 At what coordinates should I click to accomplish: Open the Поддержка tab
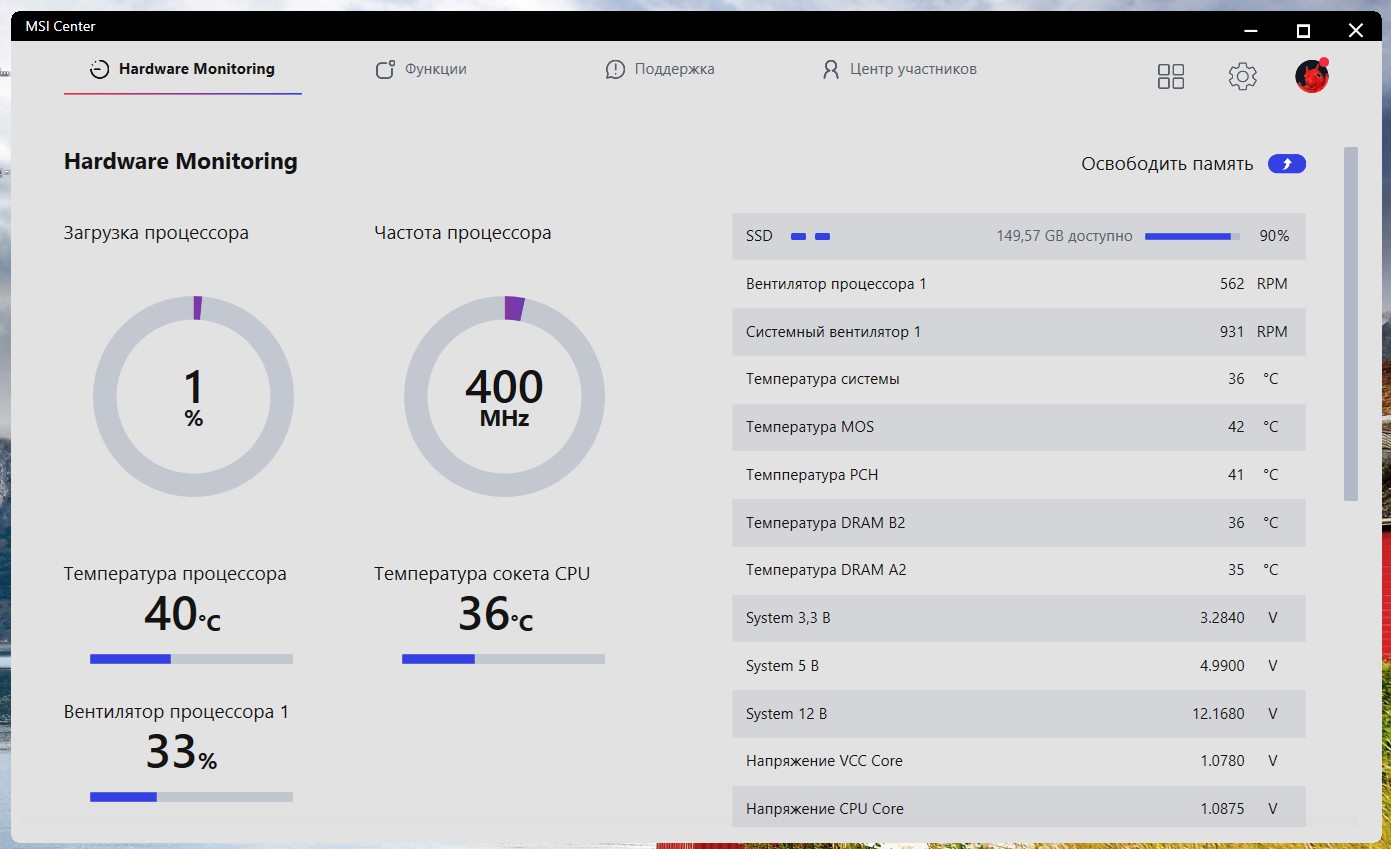660,70
